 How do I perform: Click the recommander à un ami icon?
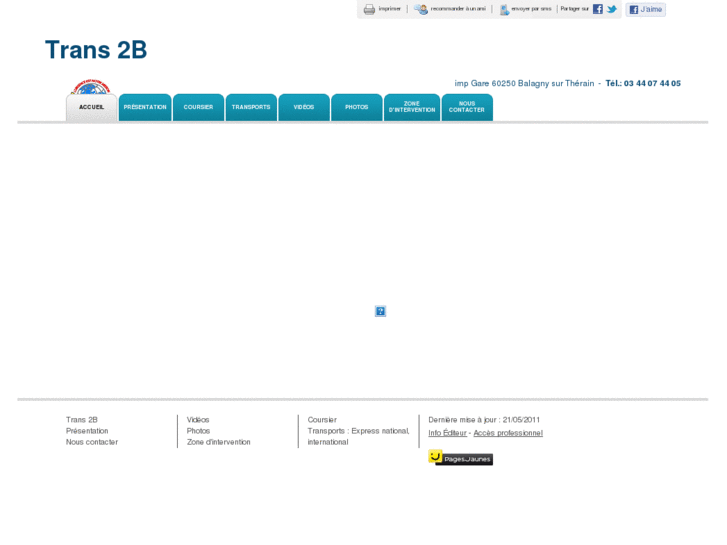(x=421, y=9)
